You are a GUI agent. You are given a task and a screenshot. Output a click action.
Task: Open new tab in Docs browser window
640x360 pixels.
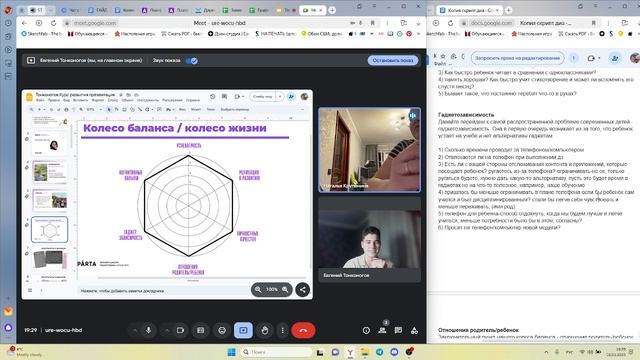tap(509, 10)
